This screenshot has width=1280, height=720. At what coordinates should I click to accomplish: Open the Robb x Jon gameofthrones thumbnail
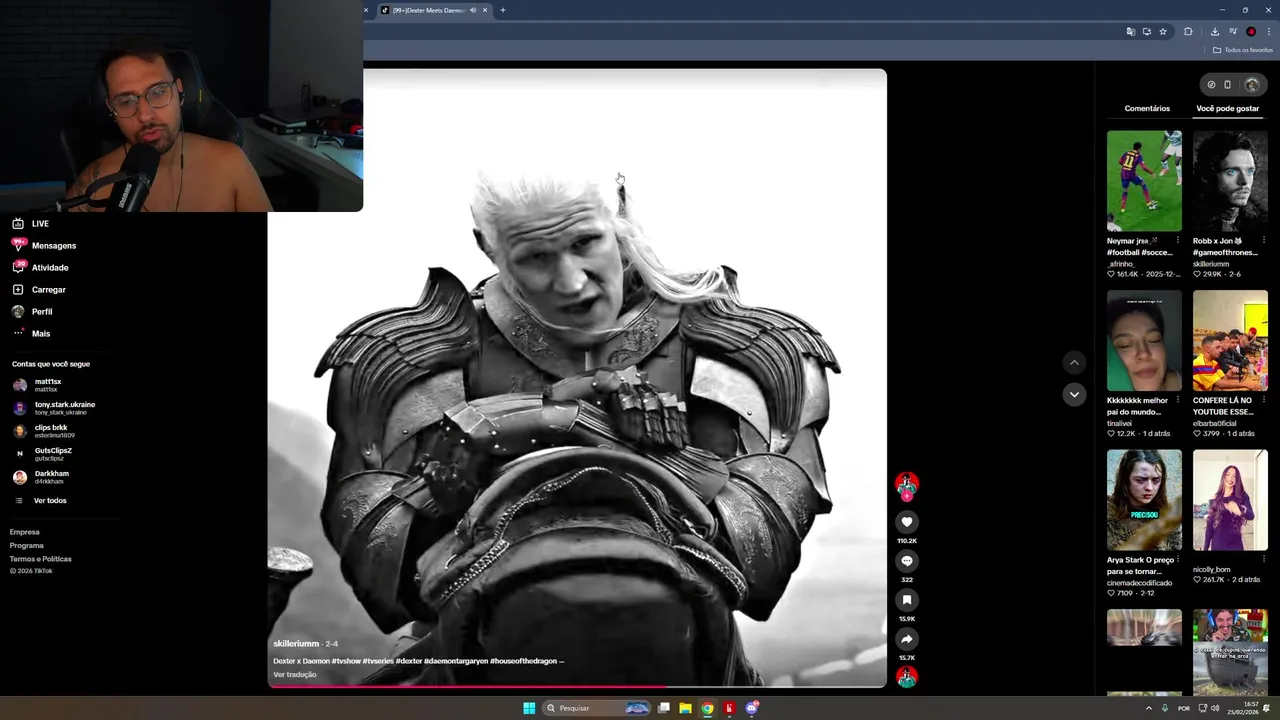(1230, 181)
